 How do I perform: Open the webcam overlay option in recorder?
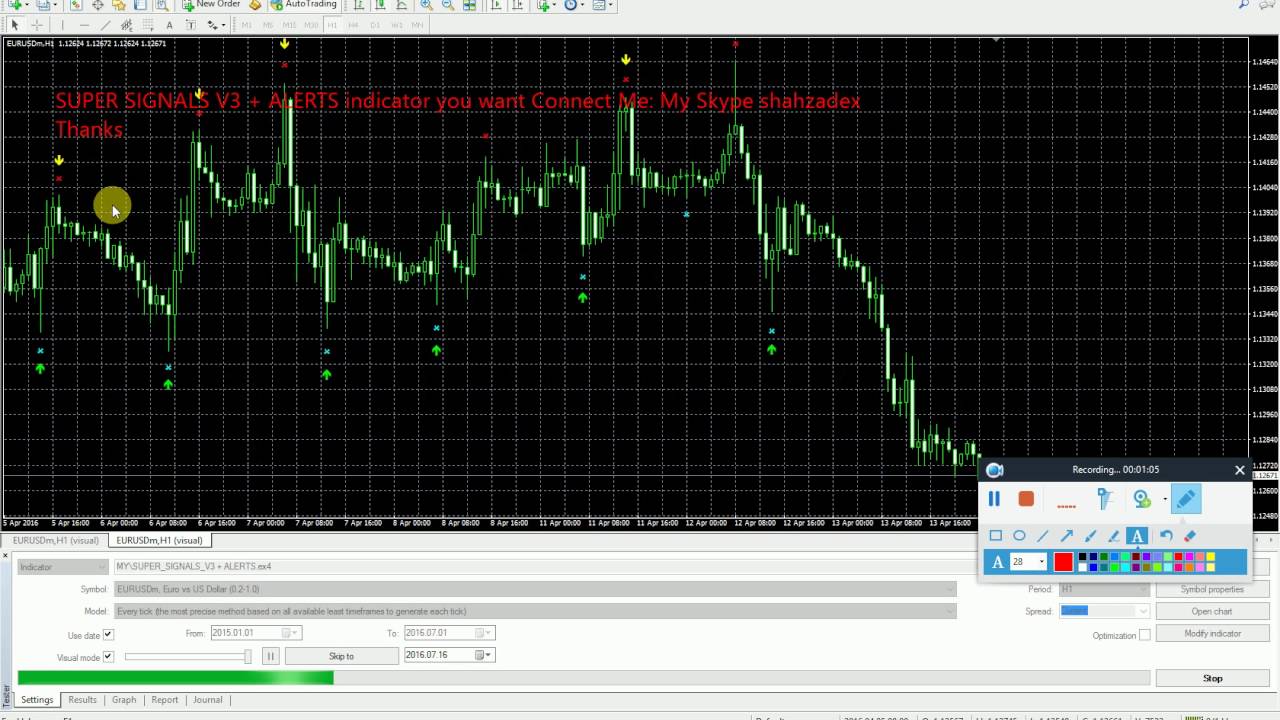(1142, 498)
